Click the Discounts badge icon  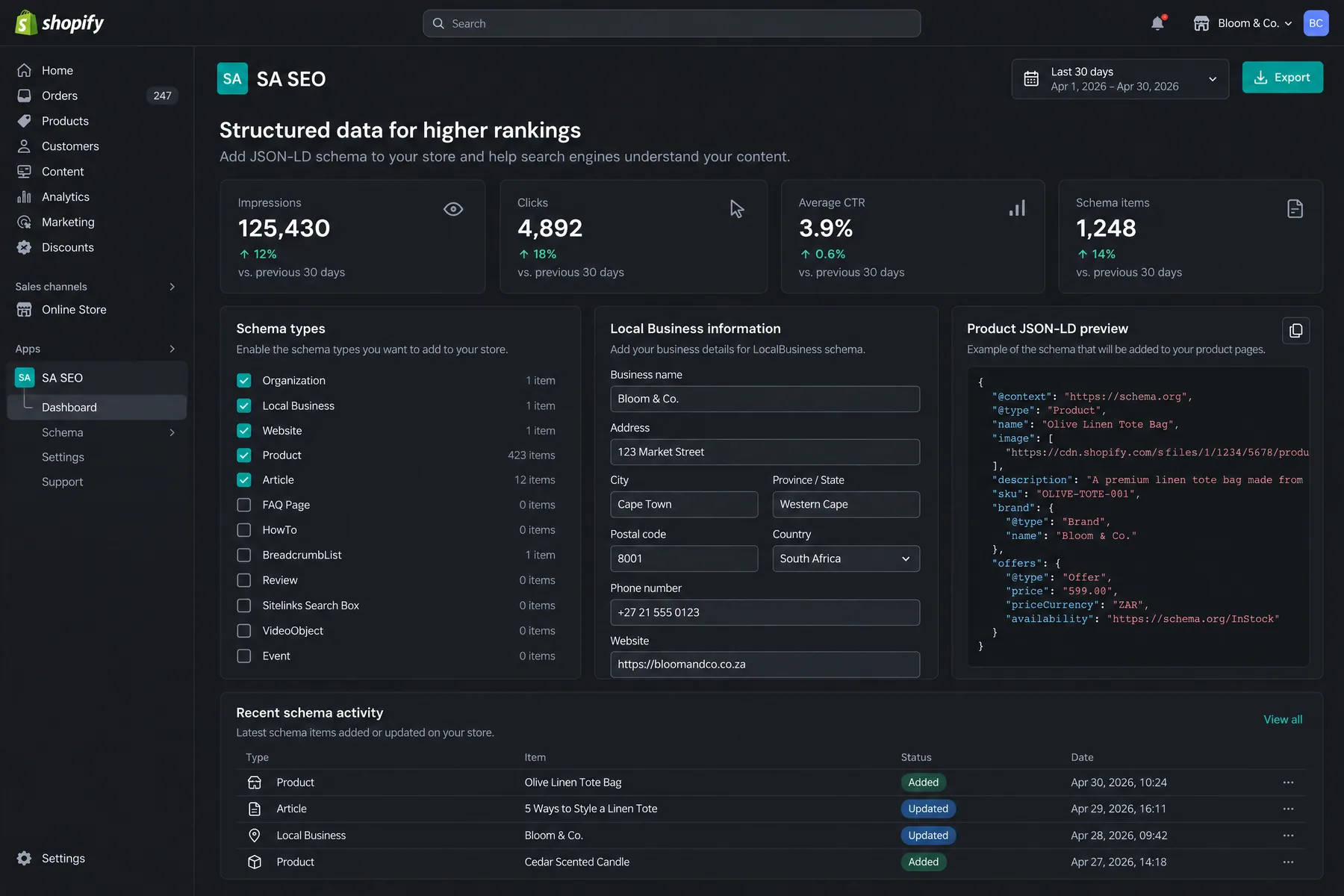[25, 247]
